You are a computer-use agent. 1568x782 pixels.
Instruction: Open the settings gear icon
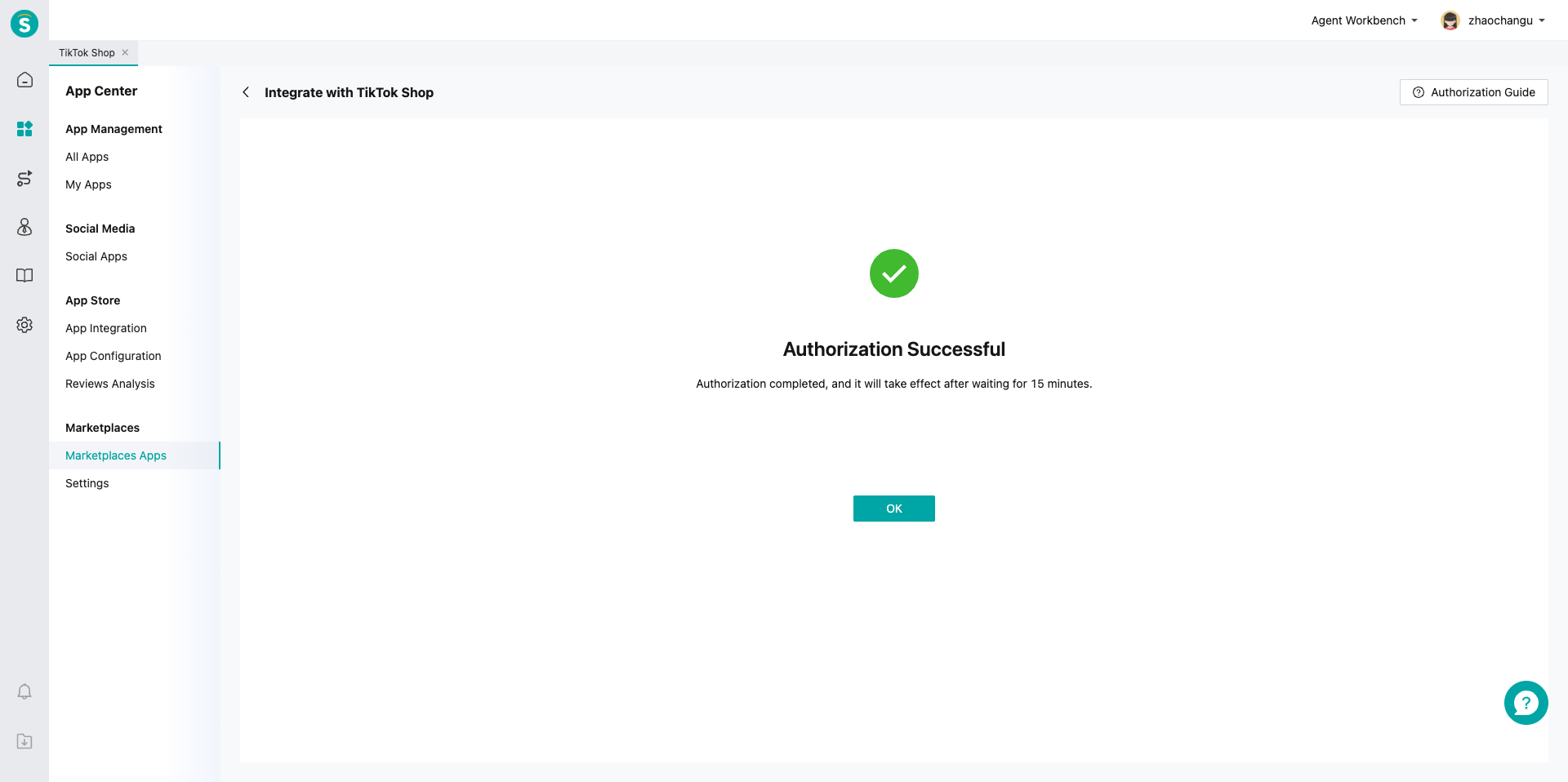24,325
